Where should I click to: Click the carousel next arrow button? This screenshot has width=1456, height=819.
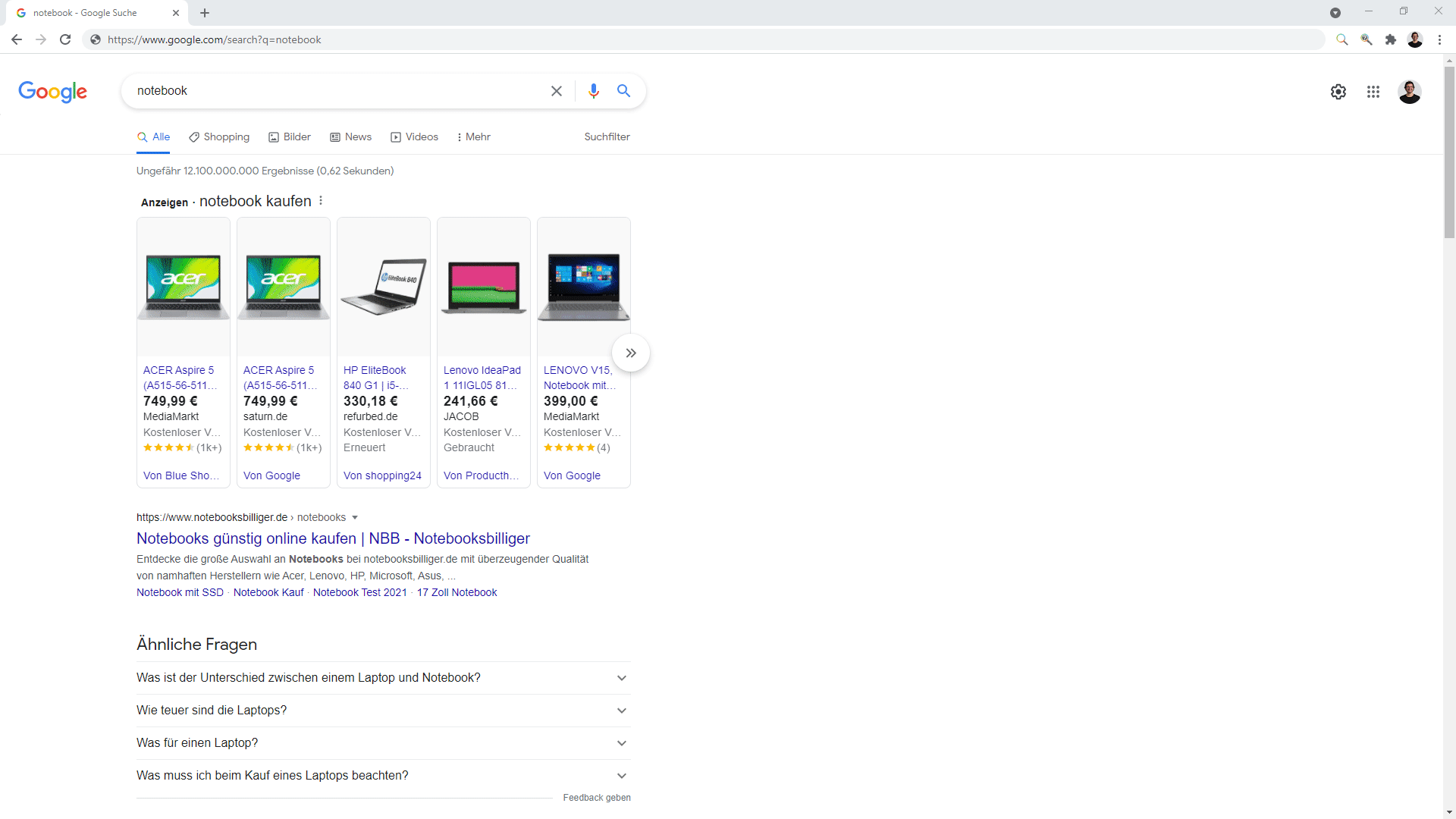pyautogui.click(x=631, y=353)
